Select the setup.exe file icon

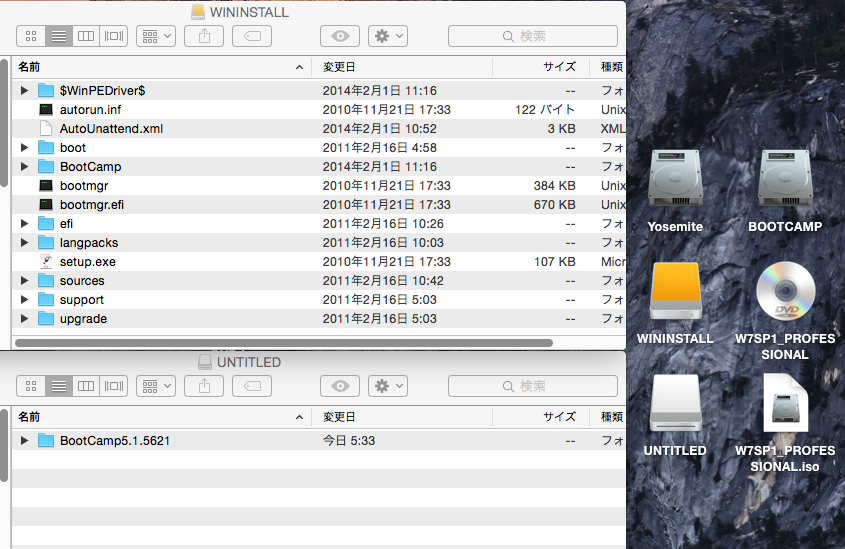tap(46, 261)
